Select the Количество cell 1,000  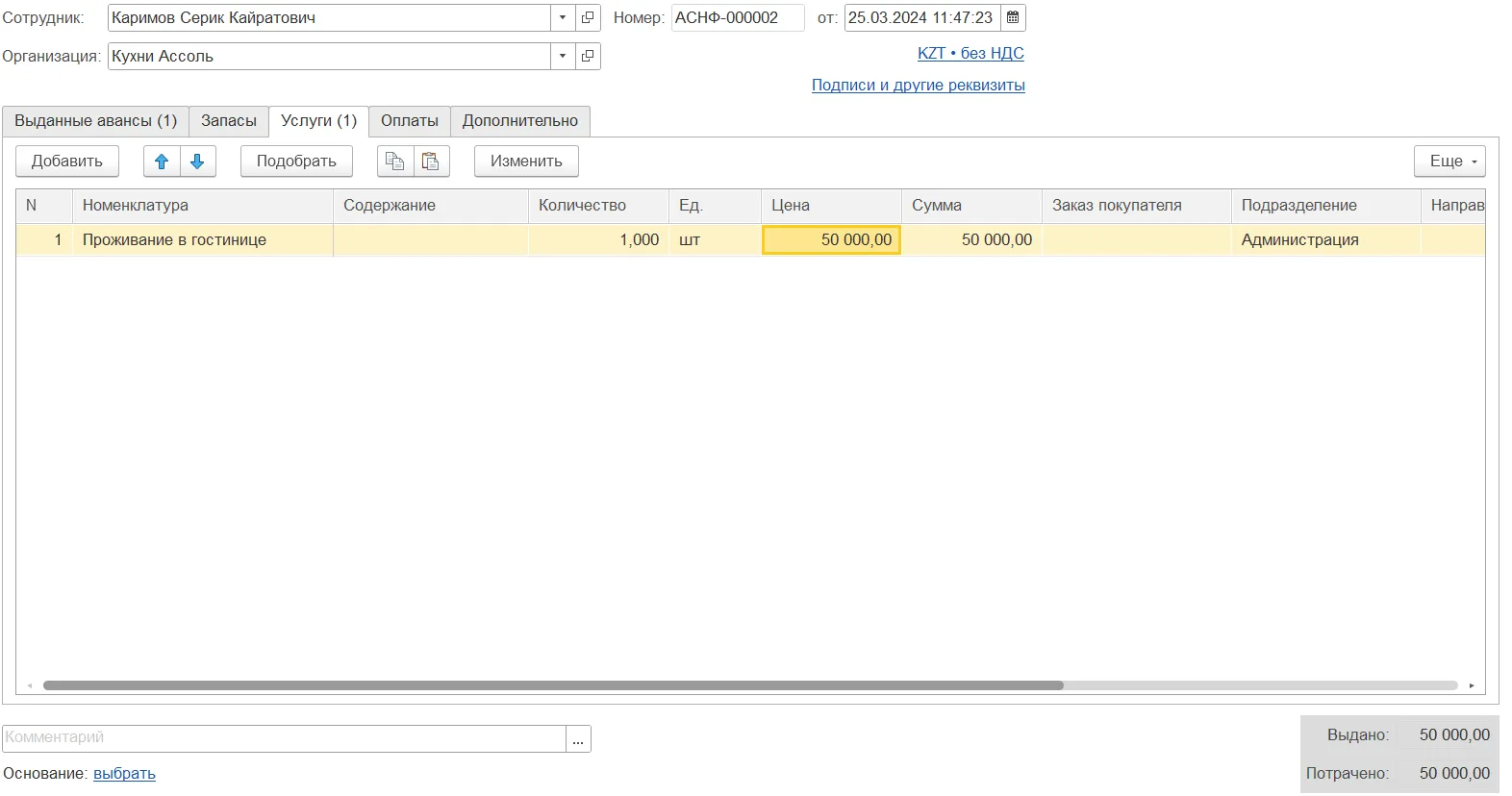[598, 240]
